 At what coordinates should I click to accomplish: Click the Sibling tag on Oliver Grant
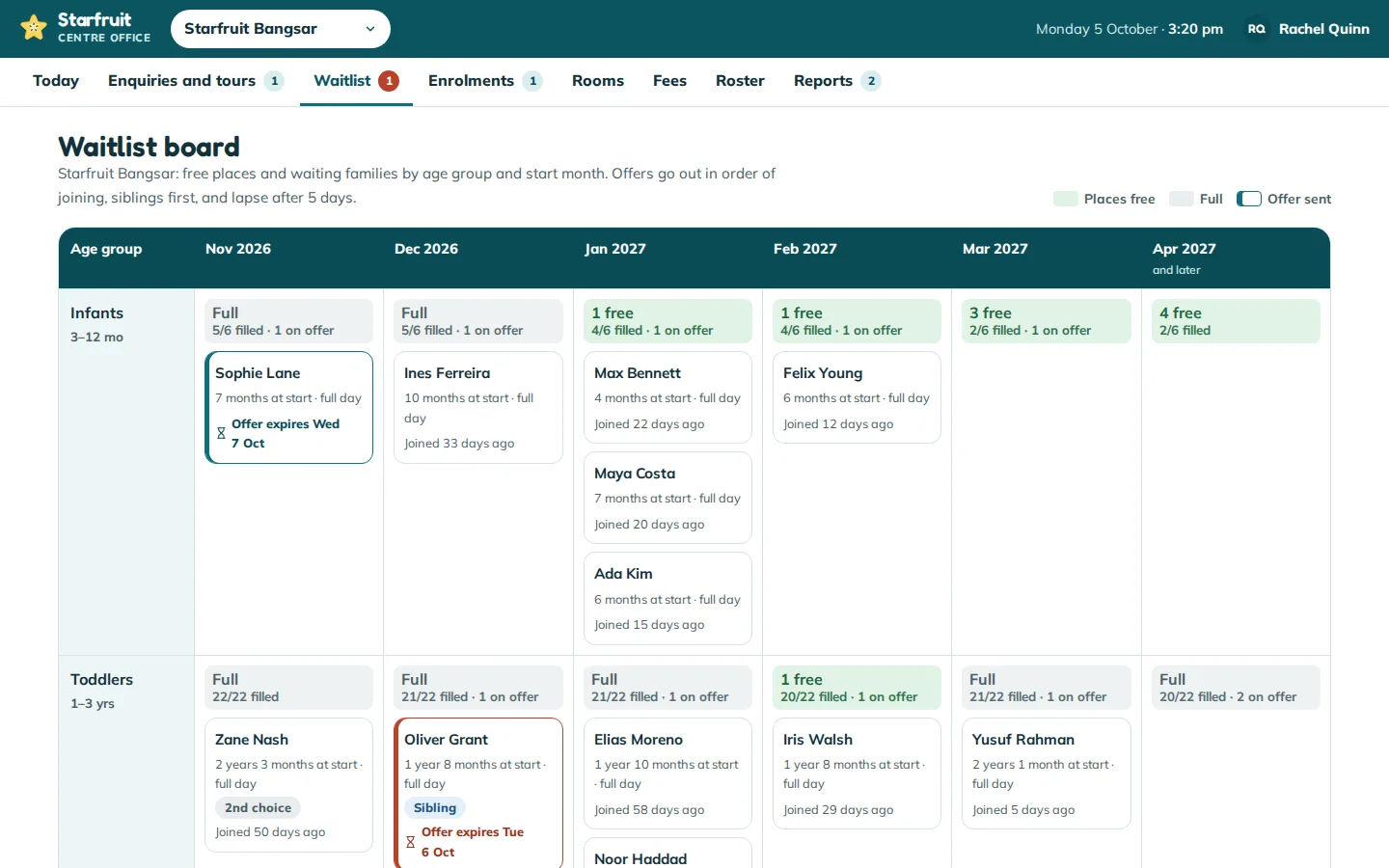(x=435, y=808)
